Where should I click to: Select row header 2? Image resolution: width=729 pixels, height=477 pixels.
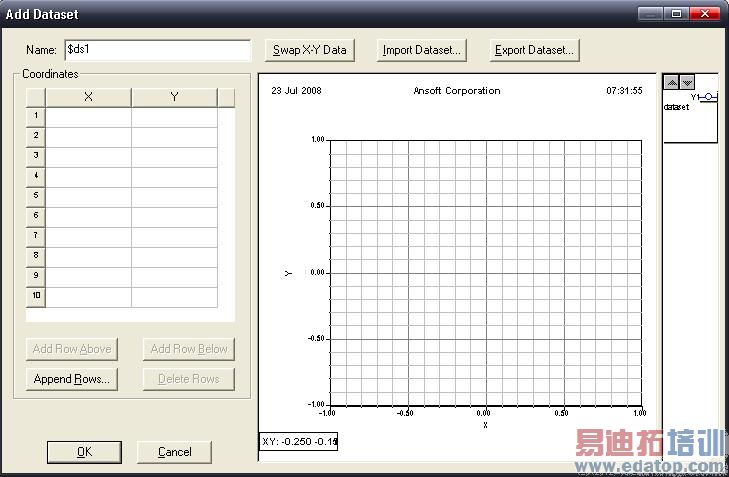coord(36,137)
